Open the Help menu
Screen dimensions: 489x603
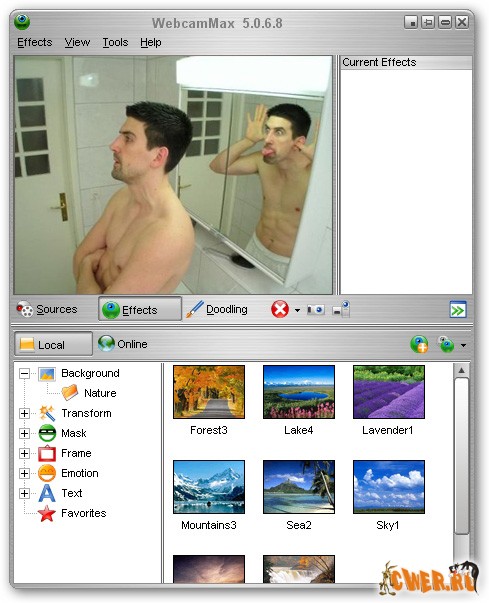(x=150, y=42)
